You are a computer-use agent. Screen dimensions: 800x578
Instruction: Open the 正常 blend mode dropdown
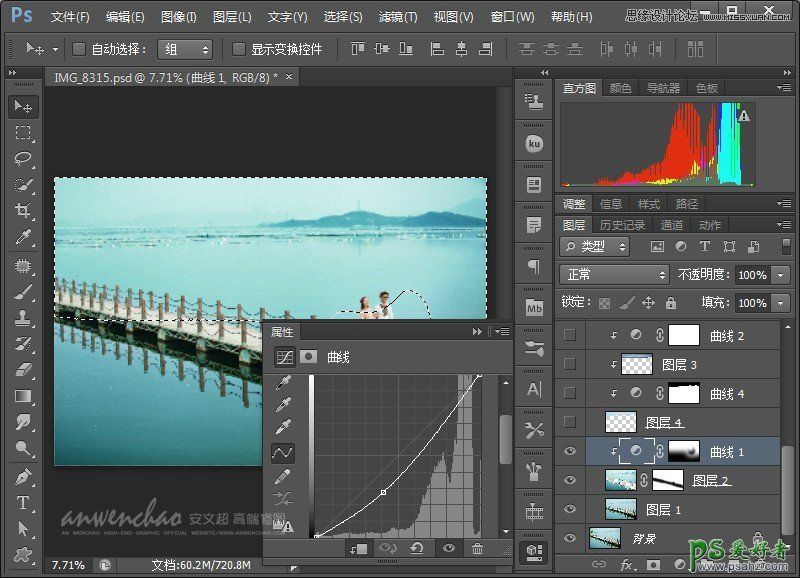614,274
